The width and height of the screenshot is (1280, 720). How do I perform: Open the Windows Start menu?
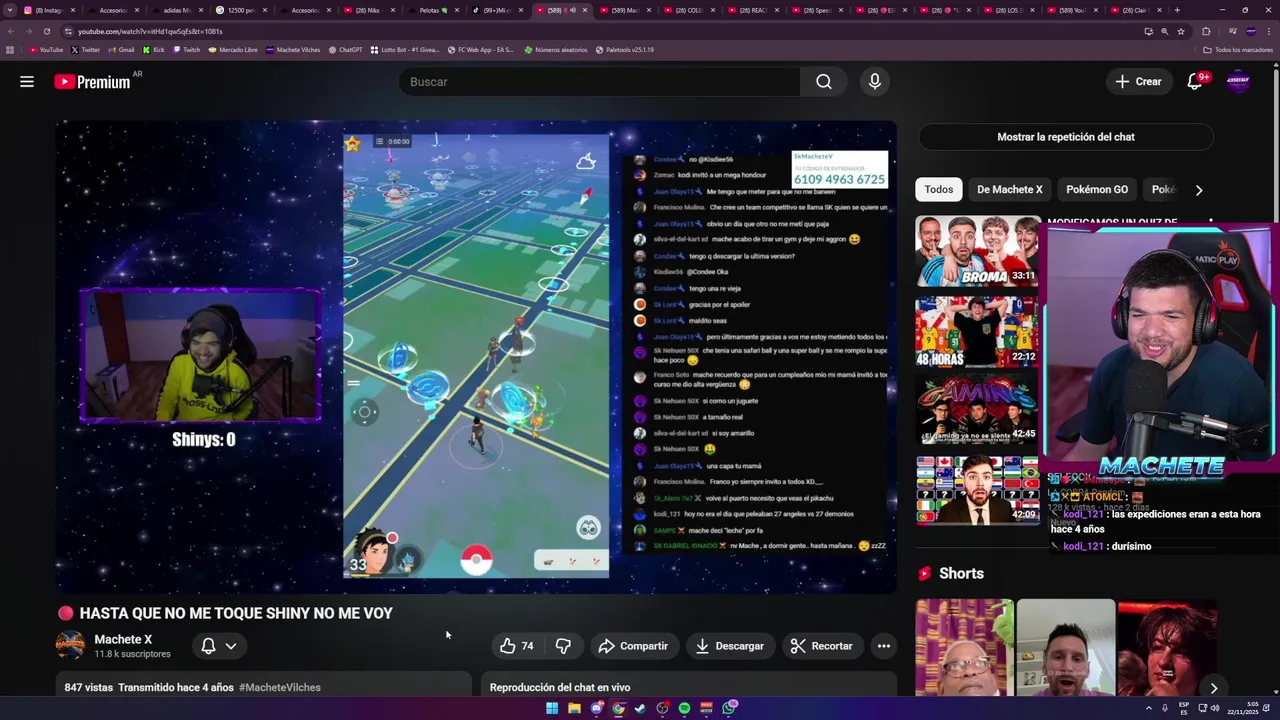pyautogui.click(x=551, y=708)
